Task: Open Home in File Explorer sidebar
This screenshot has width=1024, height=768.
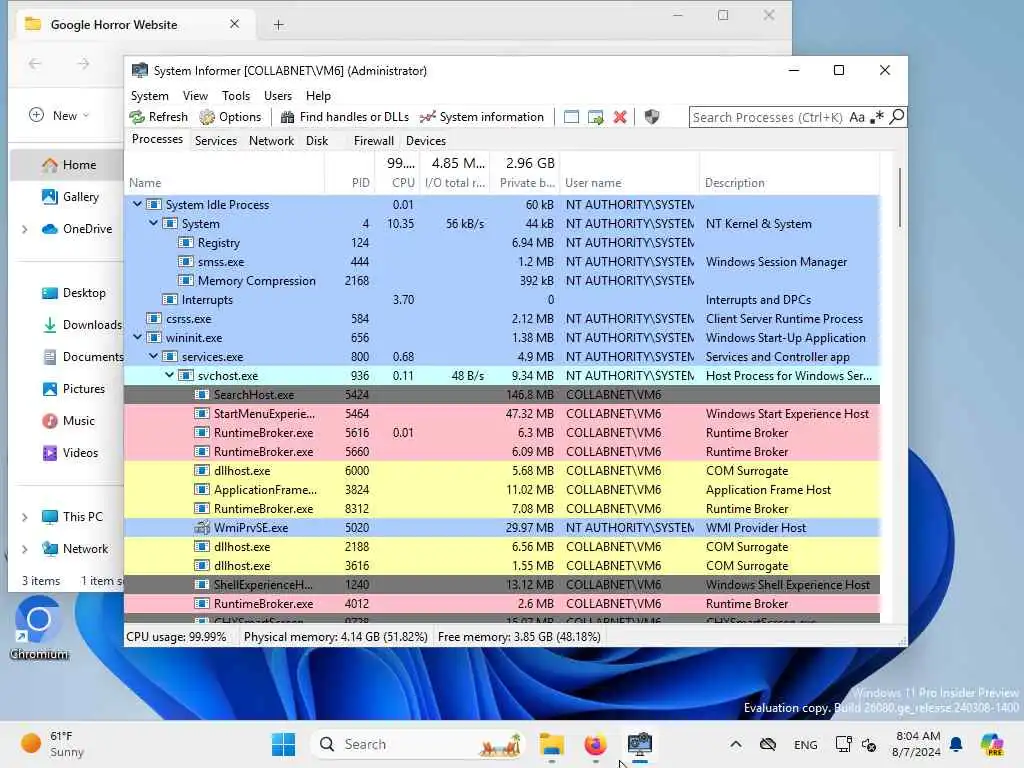Action: [x=69, y=165]
